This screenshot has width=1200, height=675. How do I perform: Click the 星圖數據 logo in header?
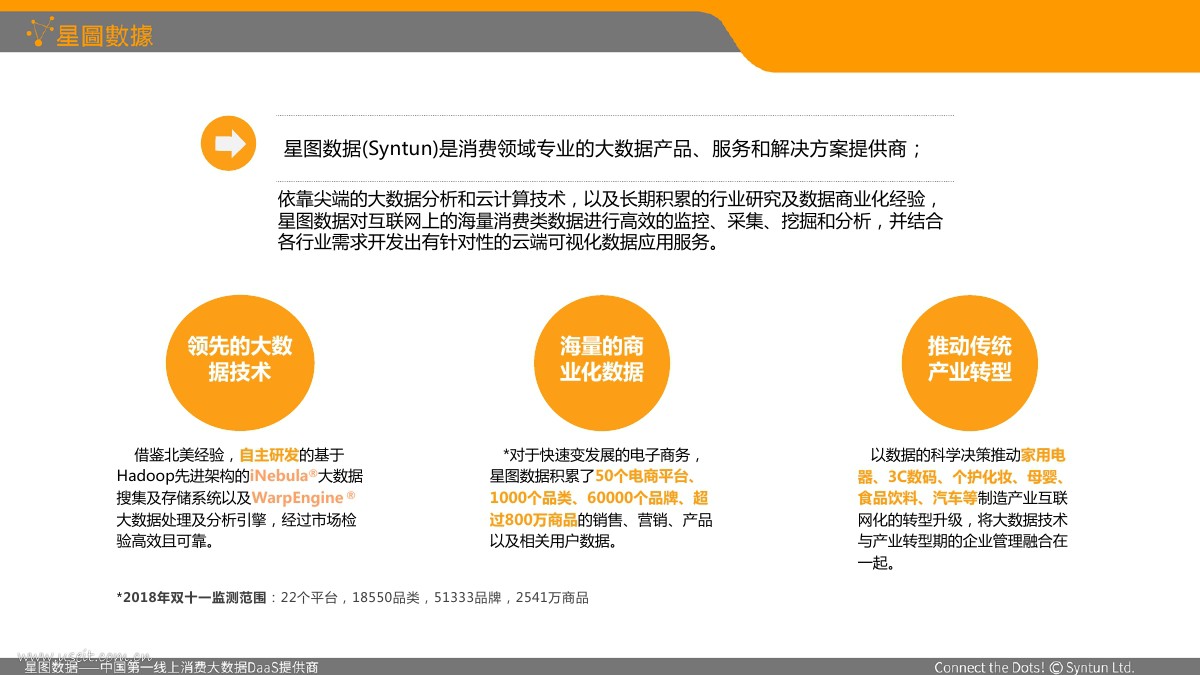[x=89, y=36]
